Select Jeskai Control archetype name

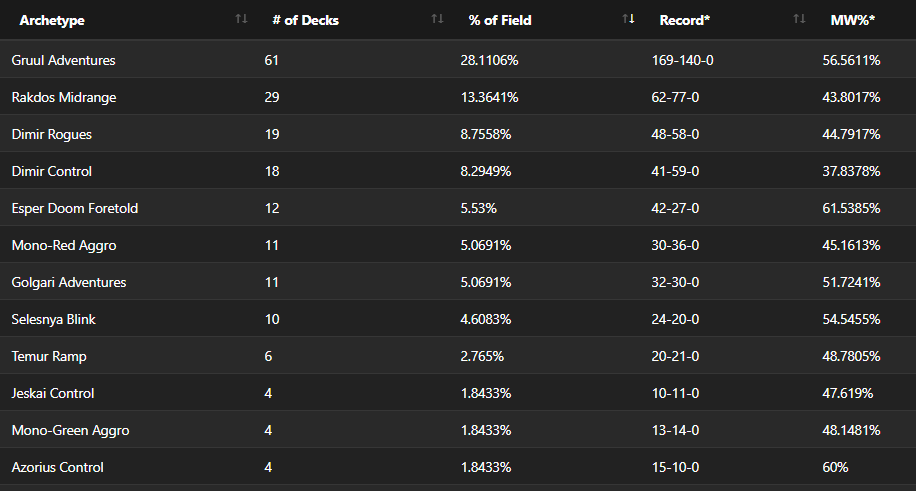click(x=53, y=394)
